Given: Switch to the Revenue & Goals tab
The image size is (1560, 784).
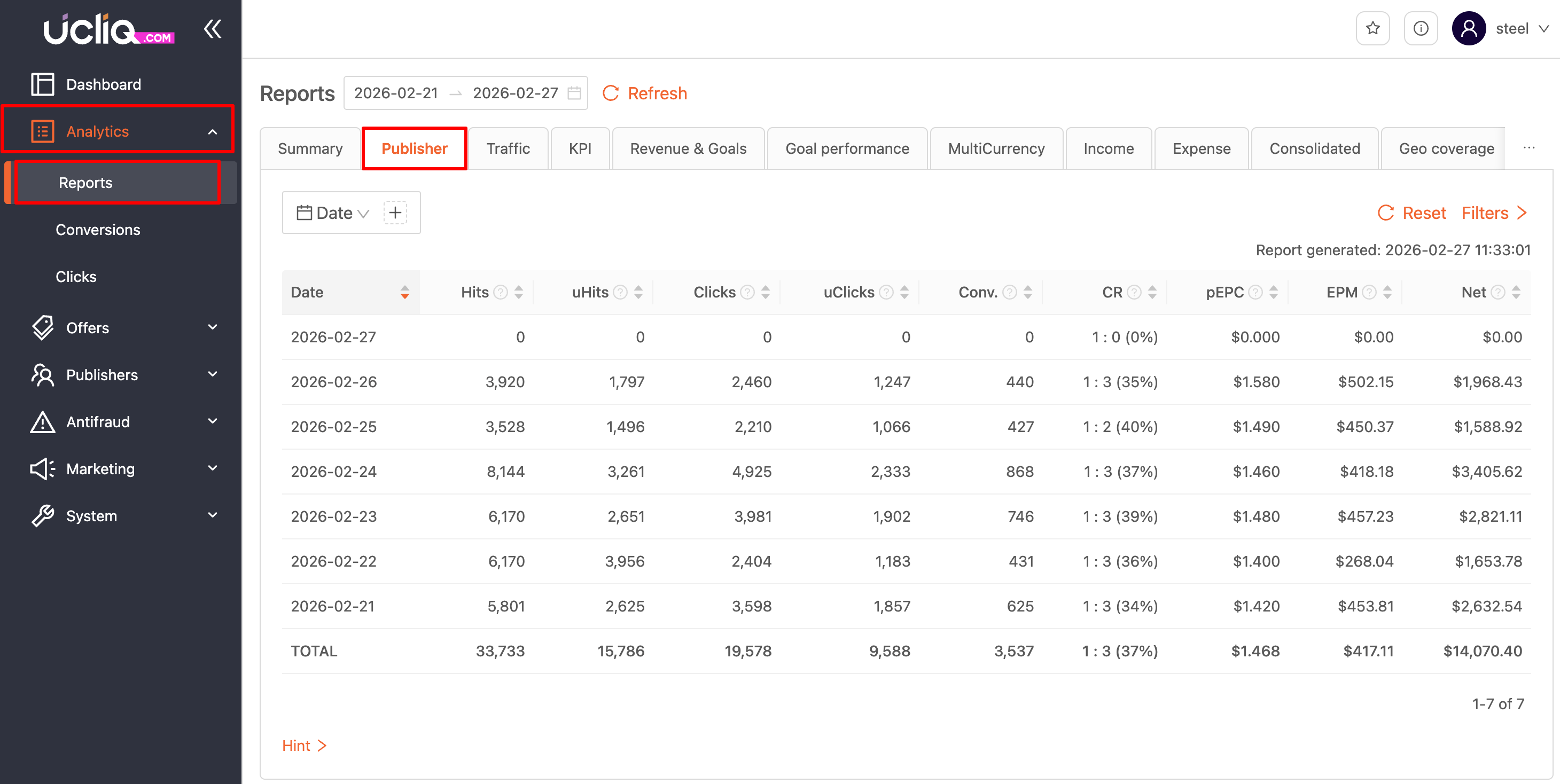Looking at the screenshot, I should tap(688, 148).
